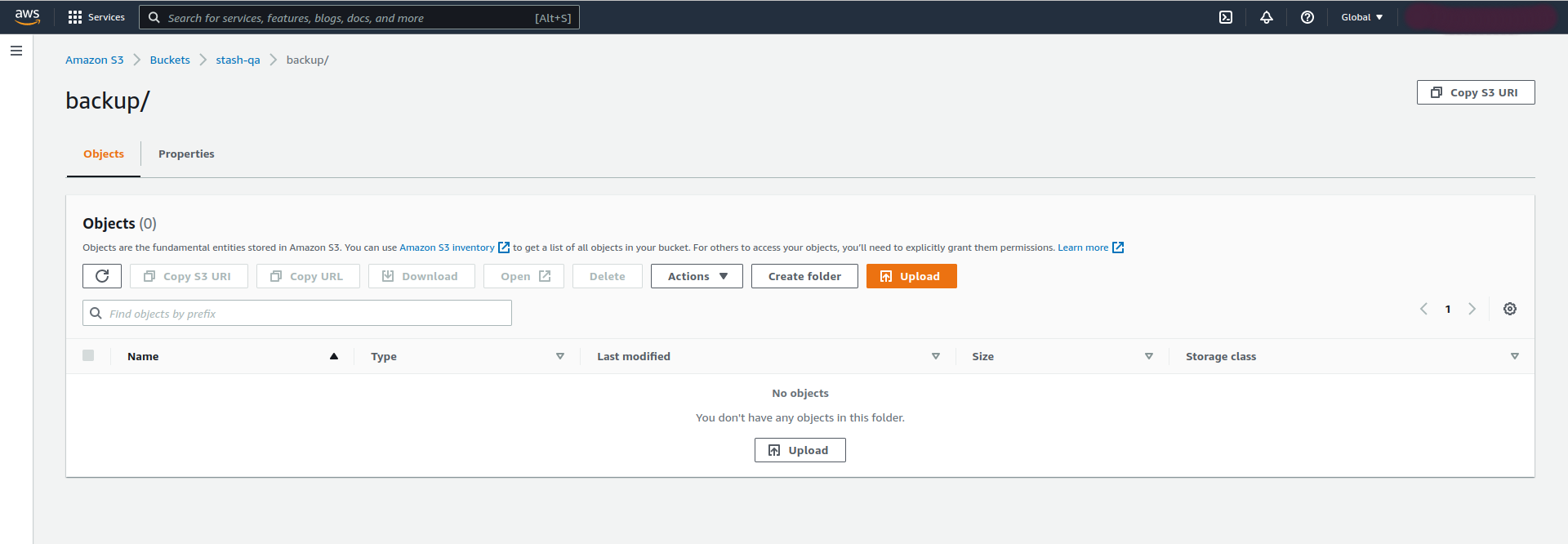
Task: Expand the hamburger side navigation menu
Action: pyautogui.click(x=16, y=51)
